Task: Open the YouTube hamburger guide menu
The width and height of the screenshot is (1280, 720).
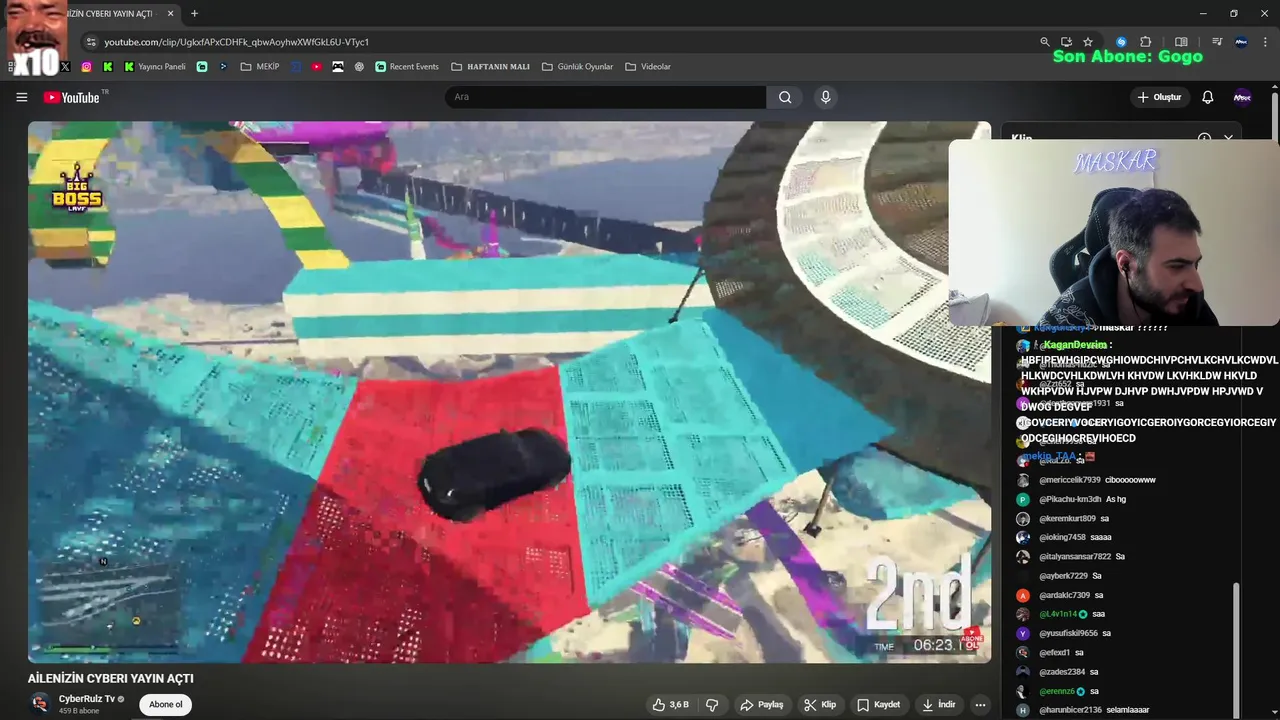Action: point(21,97)
